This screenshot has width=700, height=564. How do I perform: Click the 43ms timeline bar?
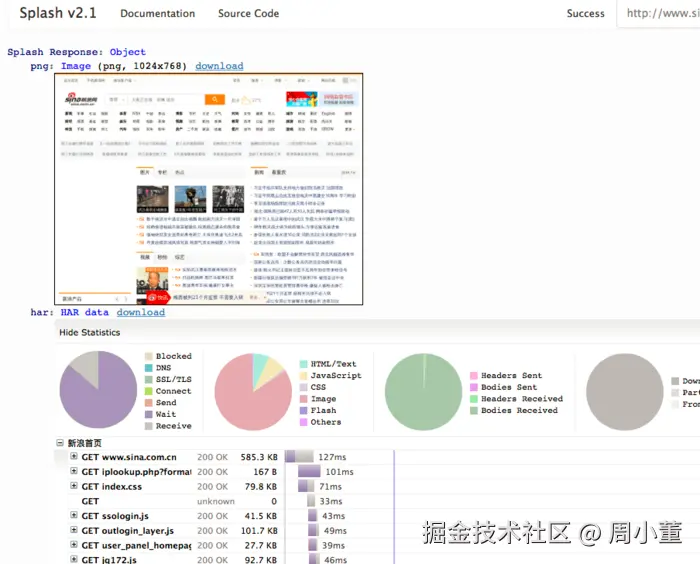[312, 515]
